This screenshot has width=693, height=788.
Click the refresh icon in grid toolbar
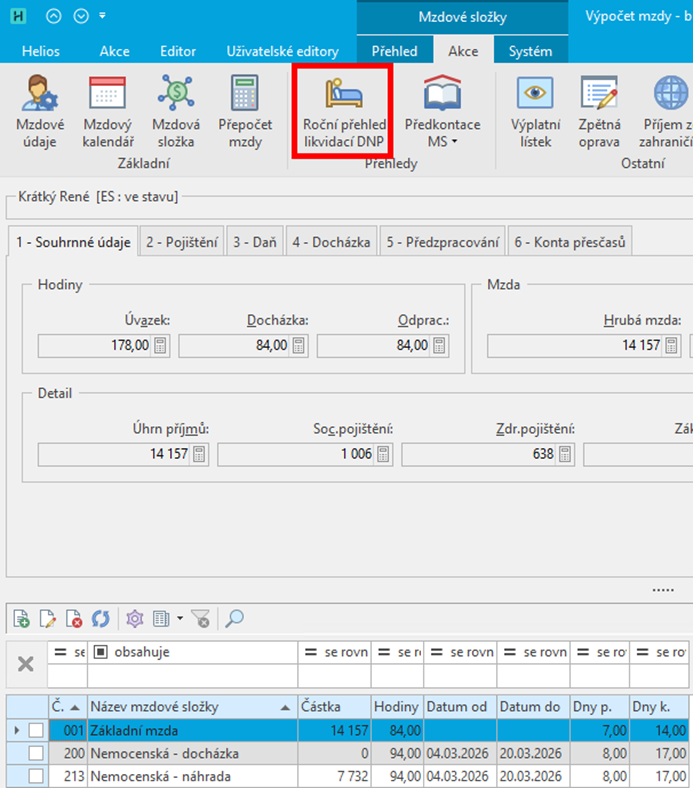[100, 619]
